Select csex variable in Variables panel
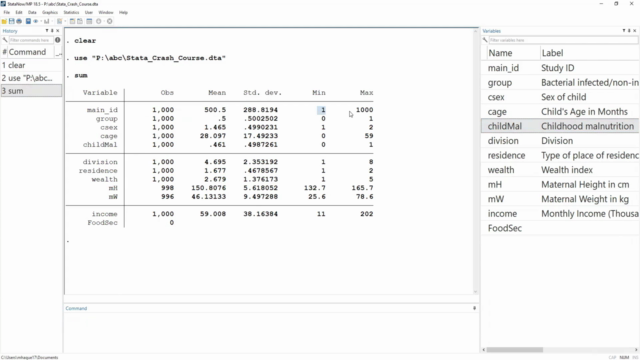Viewport: 640px width, 360px height. pyautogui.click(x=560, y=97)
